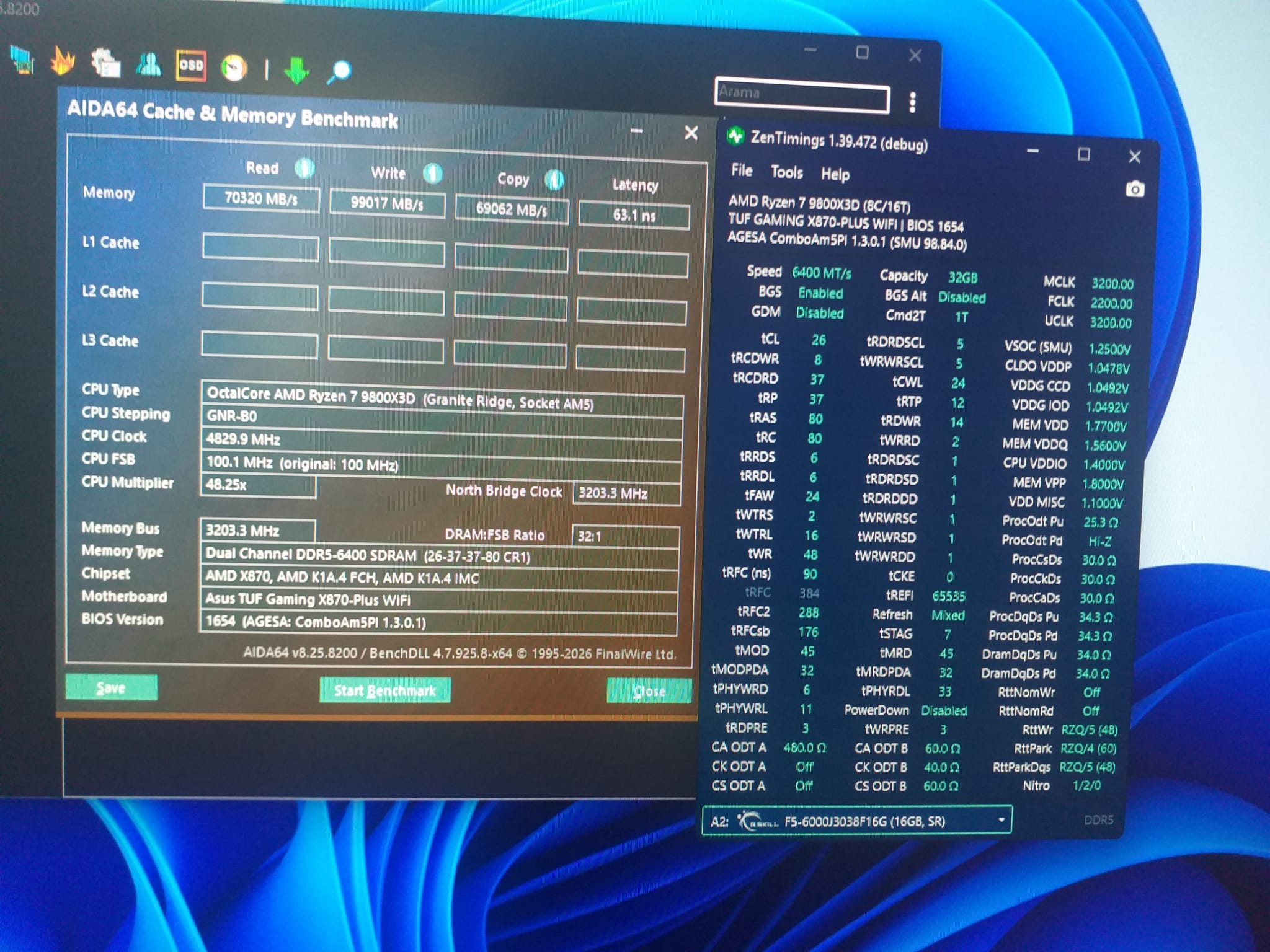Click the ZenTimings green app icon
1270x952 pixels.
point(735,136)
